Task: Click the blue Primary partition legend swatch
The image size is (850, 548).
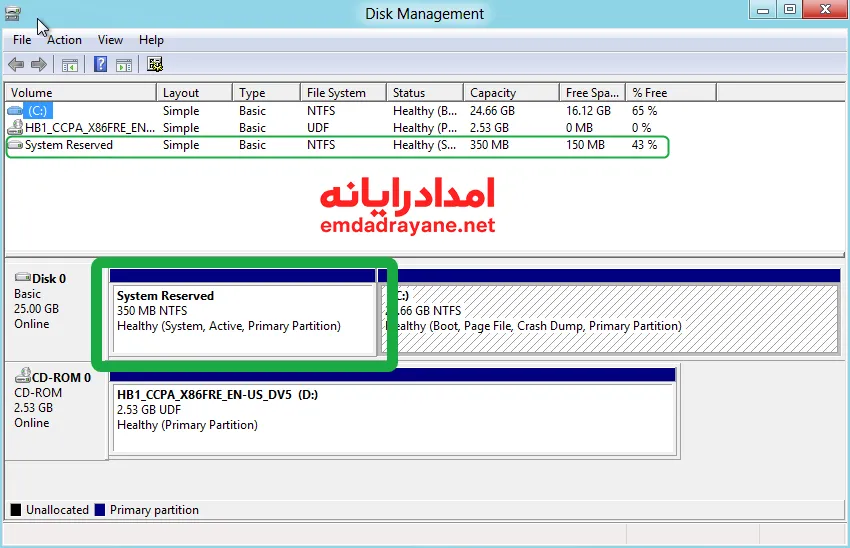Action: tap(100, 510)
